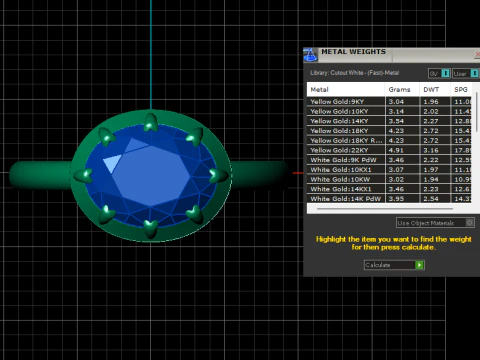This screenshot has width=480, height=360.
Task: Click the 1.96 DWT value
Action: (x=431, y=102)
